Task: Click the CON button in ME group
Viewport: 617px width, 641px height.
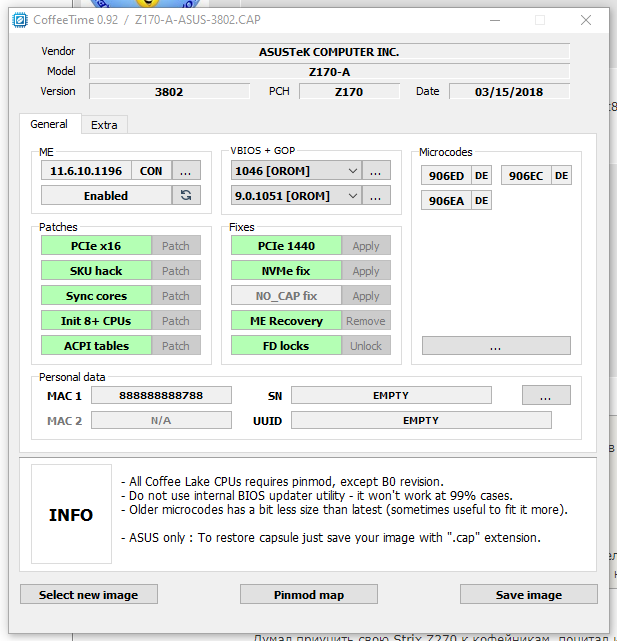Action: (151, 170)
